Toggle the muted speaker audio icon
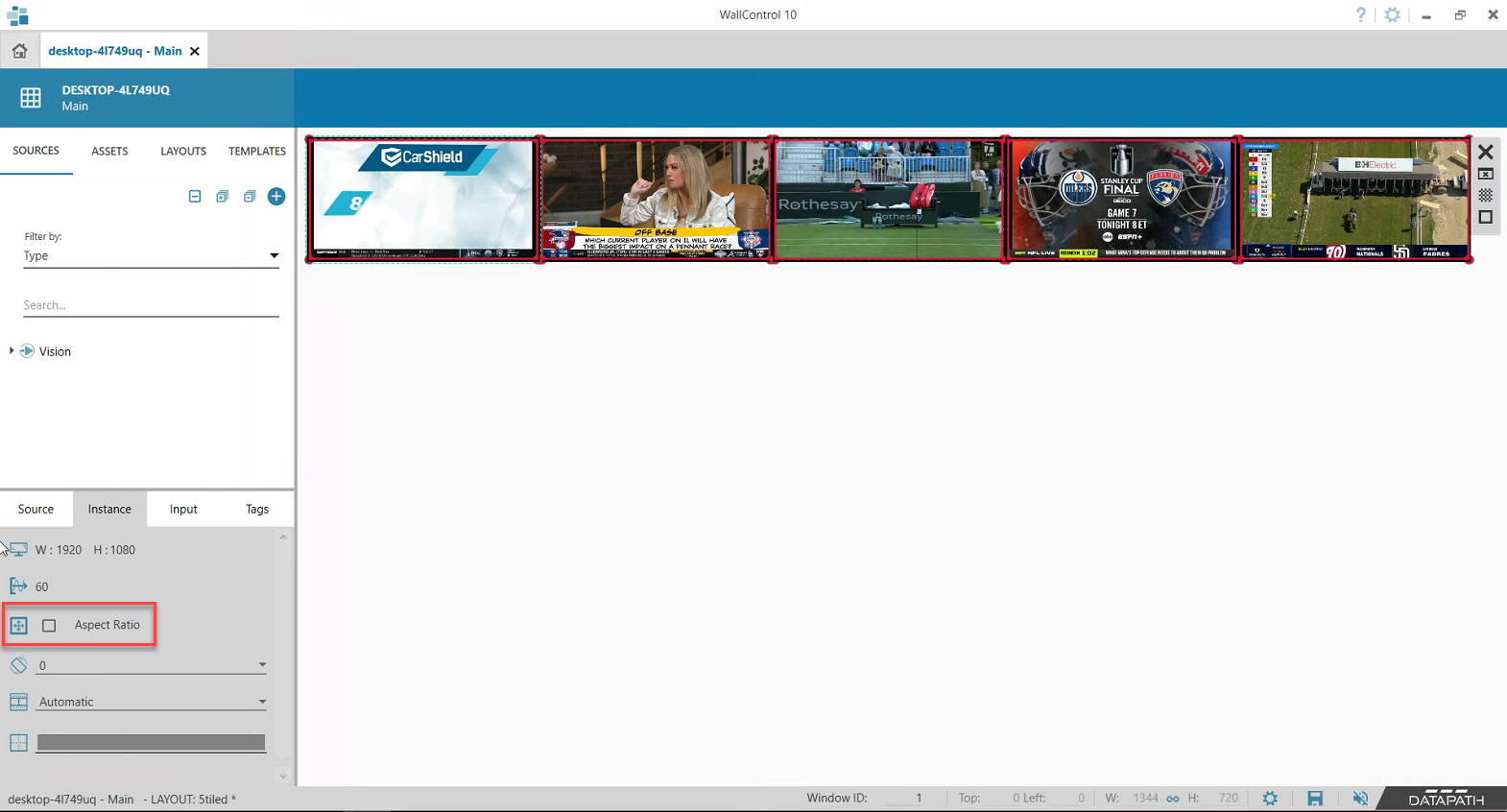Image resolution: width=1507 pixels, height=812 pixels. coord(1360,799)
